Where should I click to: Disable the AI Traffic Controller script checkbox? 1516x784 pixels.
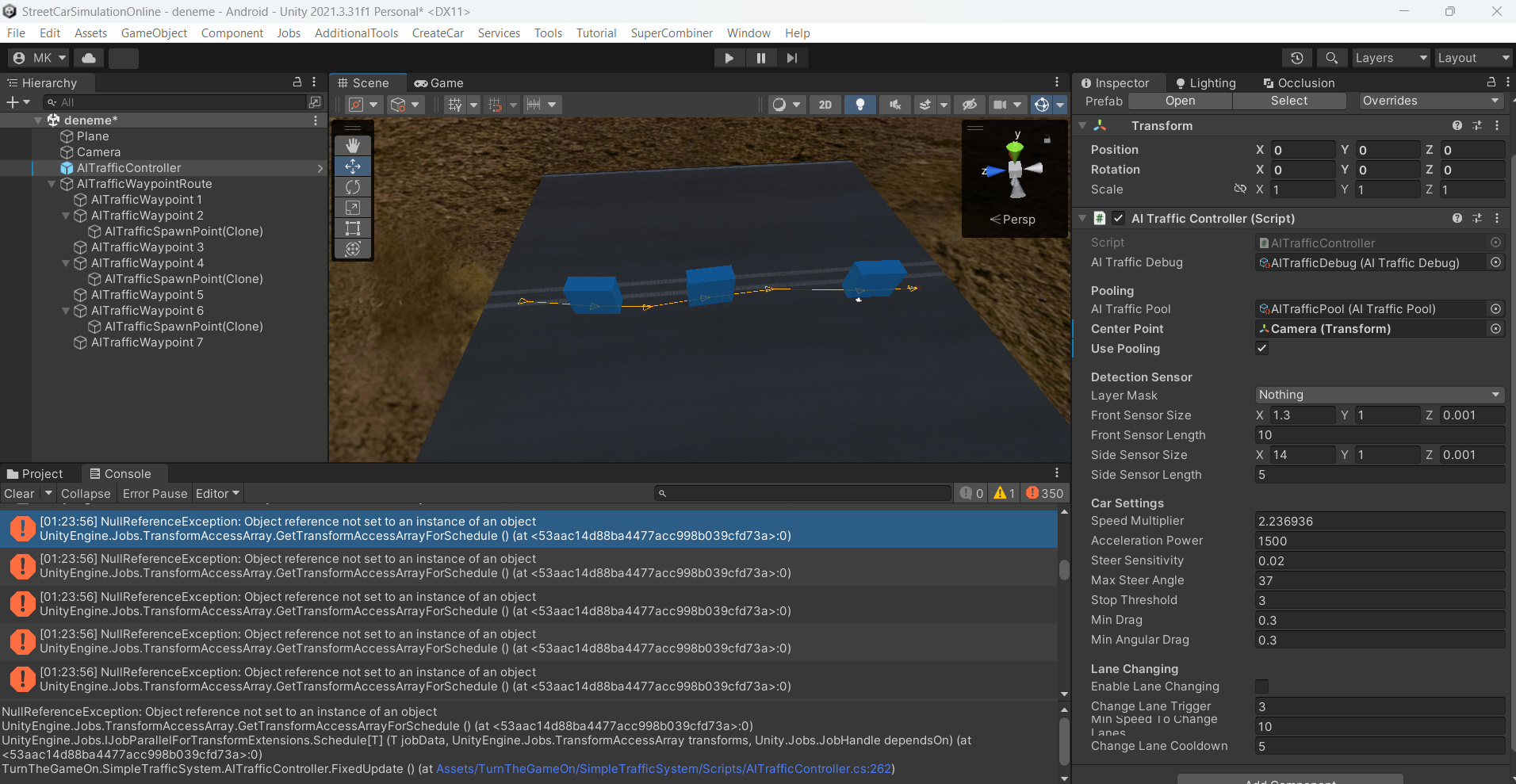[x=1119, y=218]
